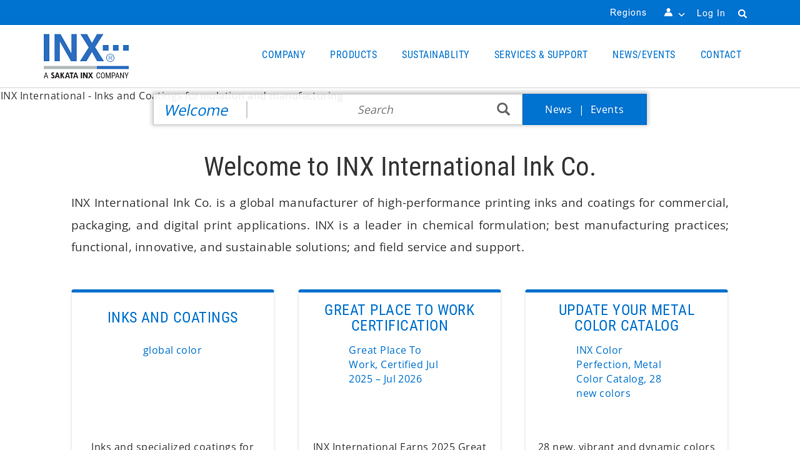Click the INX Sakata company logo
This screenshot has width=800, height=450.
(86, 56)
